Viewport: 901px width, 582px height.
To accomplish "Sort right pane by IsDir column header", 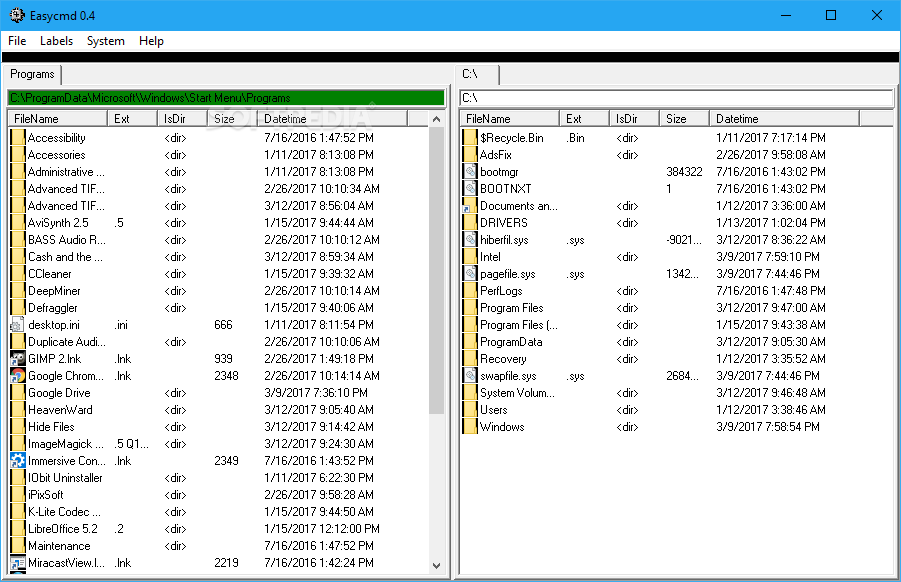I will (x=634, y=118).
